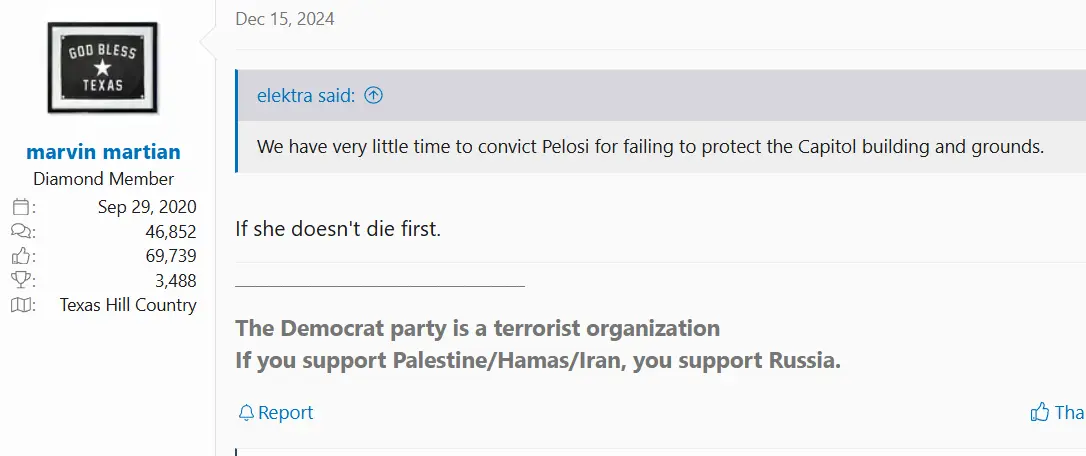Viewport: 1086px width, 456px height.
Task: Click the joined-date calendar icon
Action: coord(21,207)
